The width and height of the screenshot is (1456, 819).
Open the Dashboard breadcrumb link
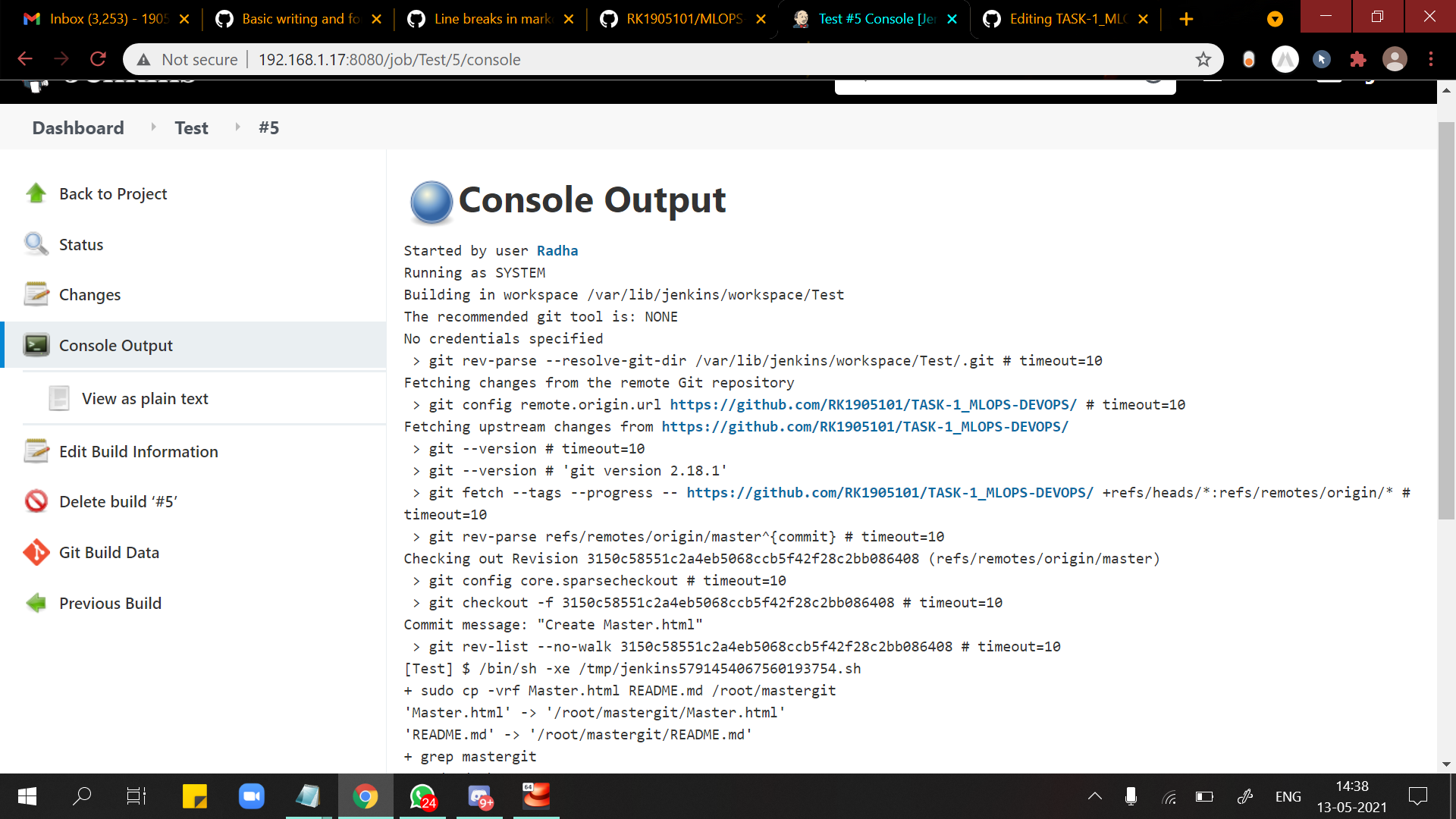(x=78, y=127)
